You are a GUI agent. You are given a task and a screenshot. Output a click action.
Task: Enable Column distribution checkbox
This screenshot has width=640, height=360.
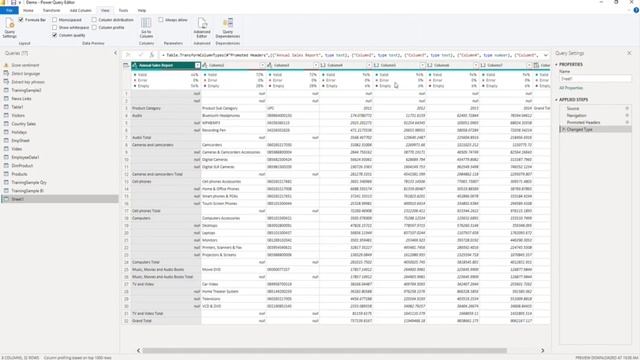click(94, 20)
